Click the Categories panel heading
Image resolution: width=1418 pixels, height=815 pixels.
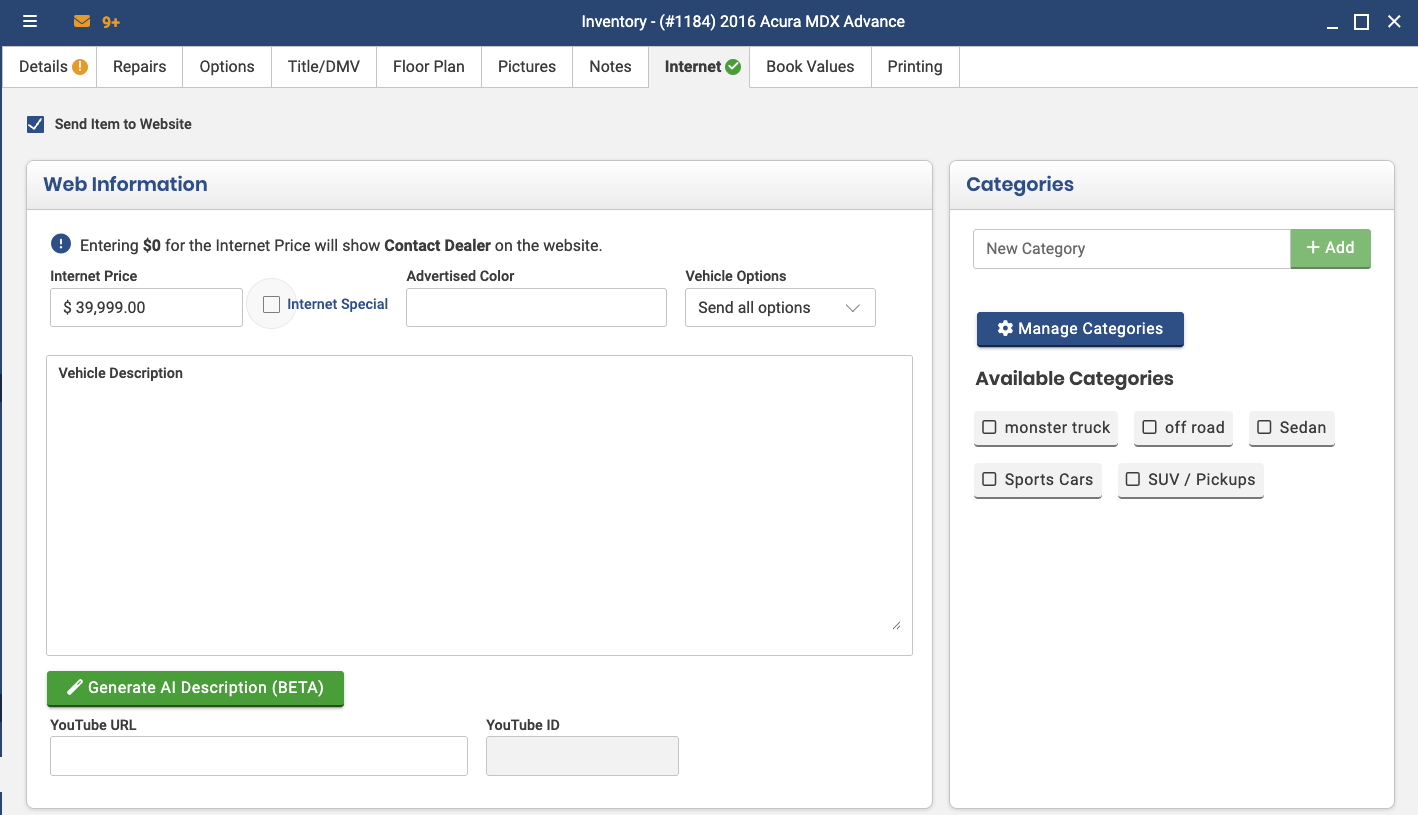(x=1020, y=184)
